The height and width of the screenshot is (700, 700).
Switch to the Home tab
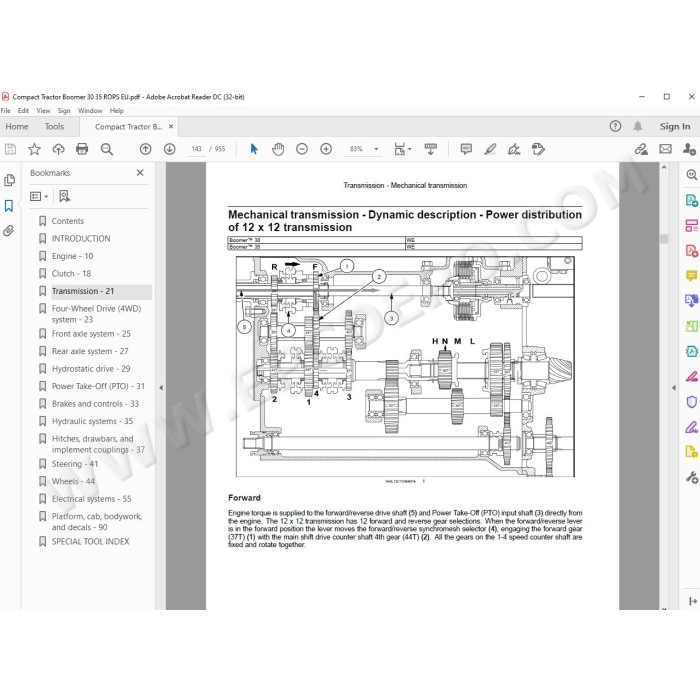click(x=17, y=127)
